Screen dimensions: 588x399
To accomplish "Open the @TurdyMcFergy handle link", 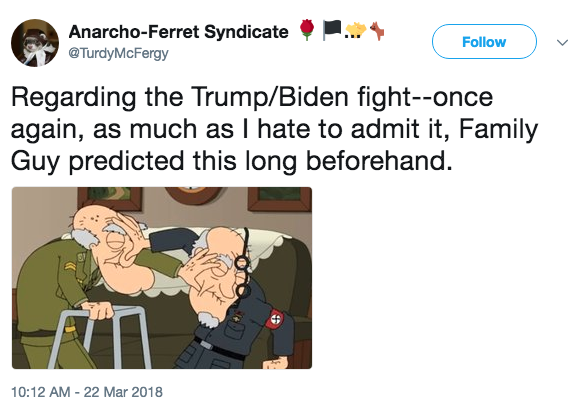I will click(x=118, y=54).
